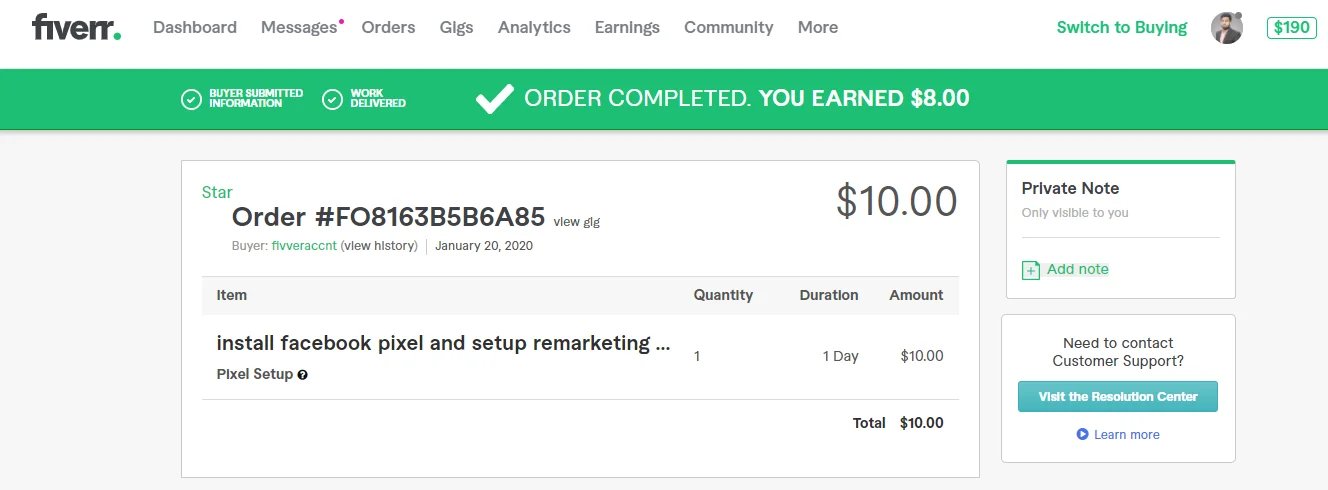Screen dimensions: 1328x490
Task: Click the Buyer Submitted Information checkmark icon
Action: point(191,99)
